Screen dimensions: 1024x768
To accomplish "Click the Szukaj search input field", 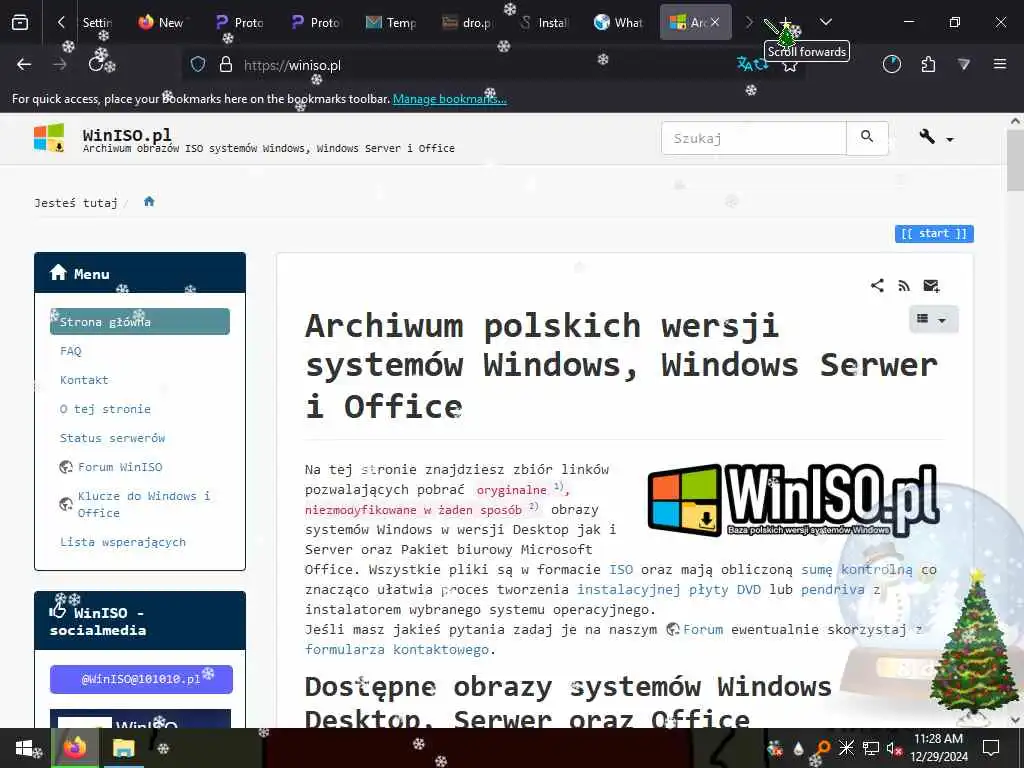I will click(754, 138).
